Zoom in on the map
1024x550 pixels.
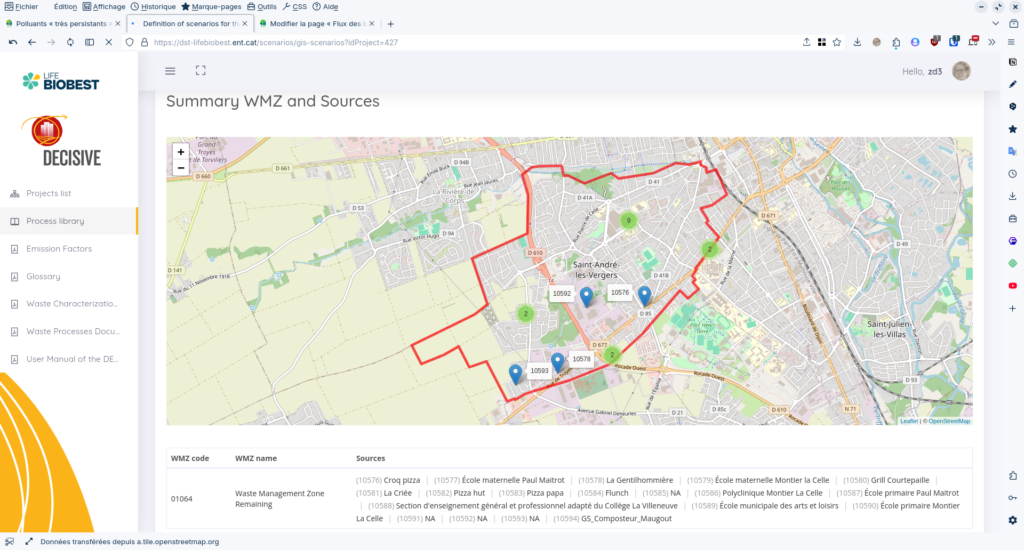click(x=181, y=152)
